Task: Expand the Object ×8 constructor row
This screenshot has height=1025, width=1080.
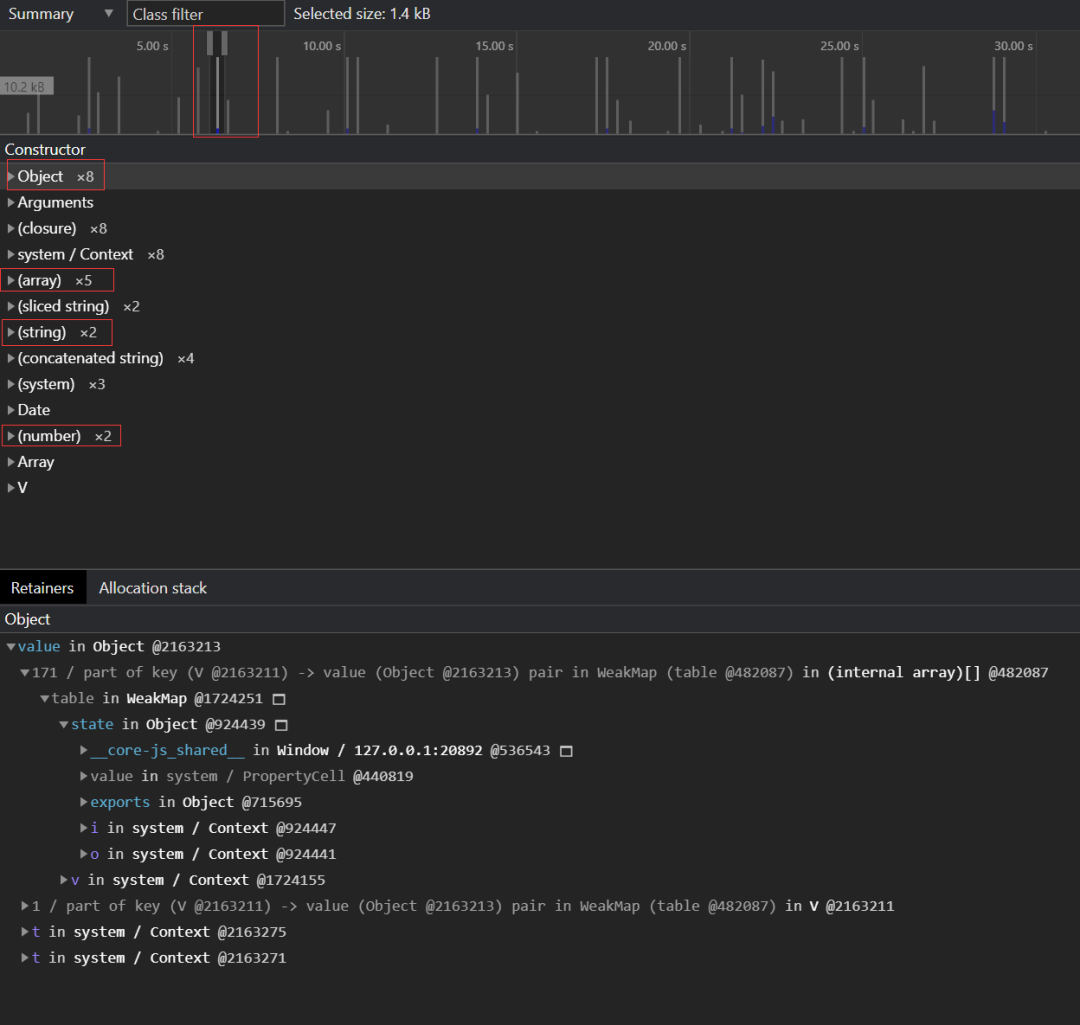Action: pos(11,177)
